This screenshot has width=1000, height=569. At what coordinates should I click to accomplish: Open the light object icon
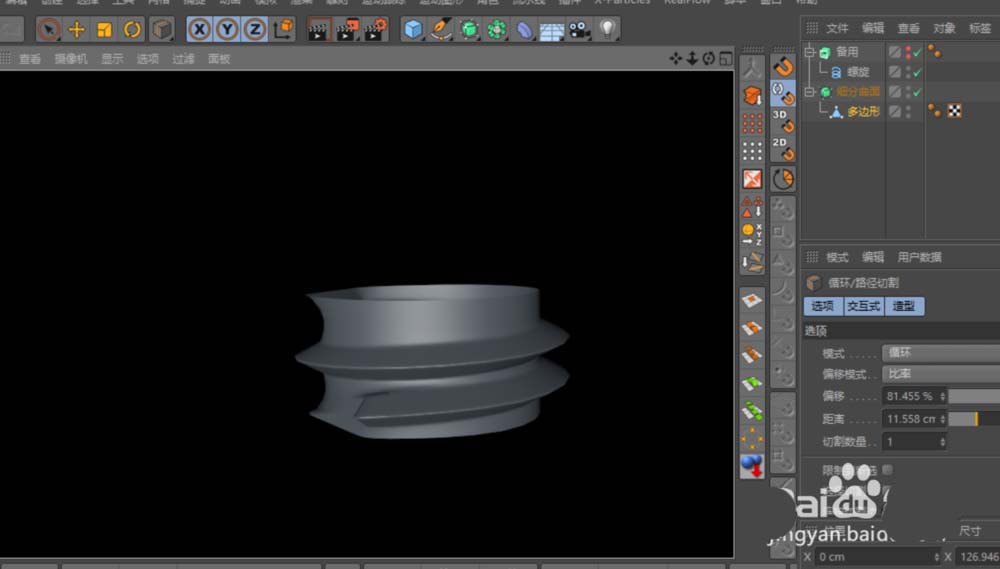coord(608,30)
